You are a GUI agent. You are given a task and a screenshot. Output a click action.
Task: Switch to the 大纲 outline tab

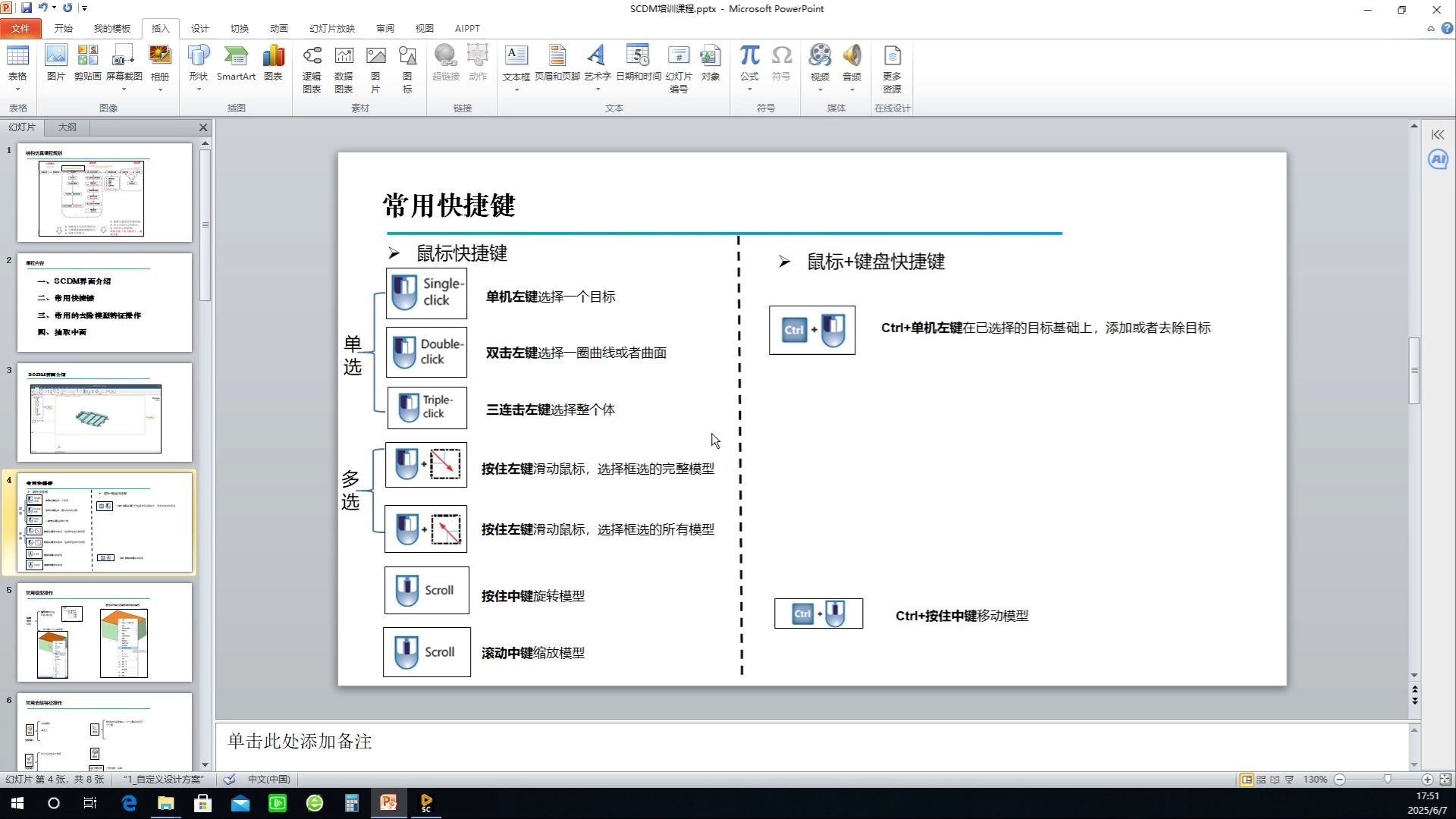[x=67, y=127]
